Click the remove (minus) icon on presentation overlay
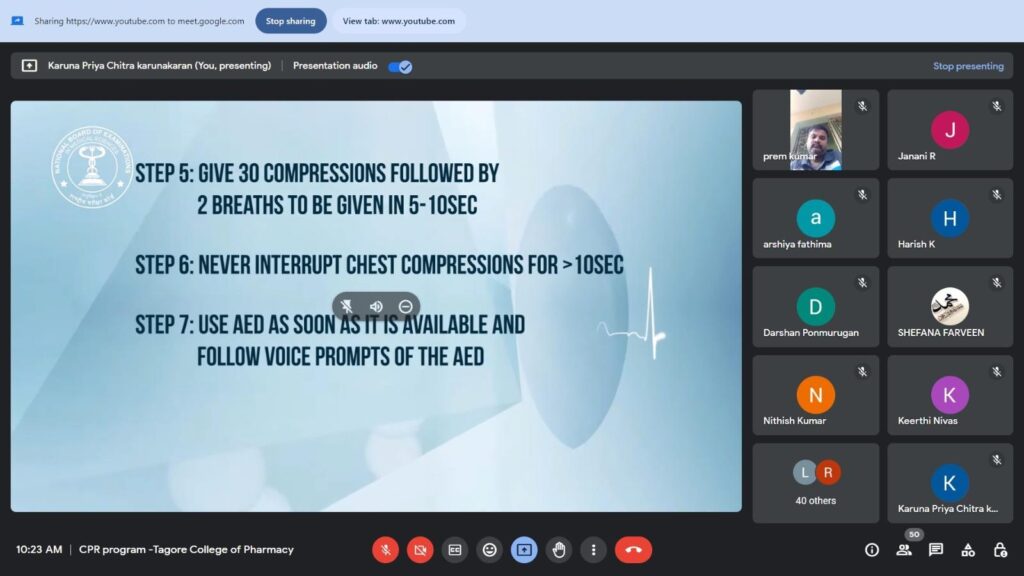This screenshot has height=576, width=1024. 406,306
